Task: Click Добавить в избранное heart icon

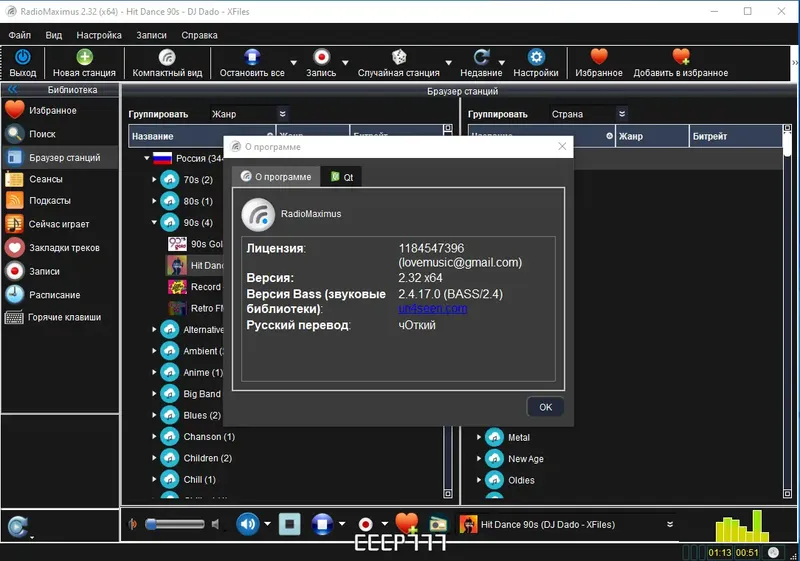Action: pos(681,57)
